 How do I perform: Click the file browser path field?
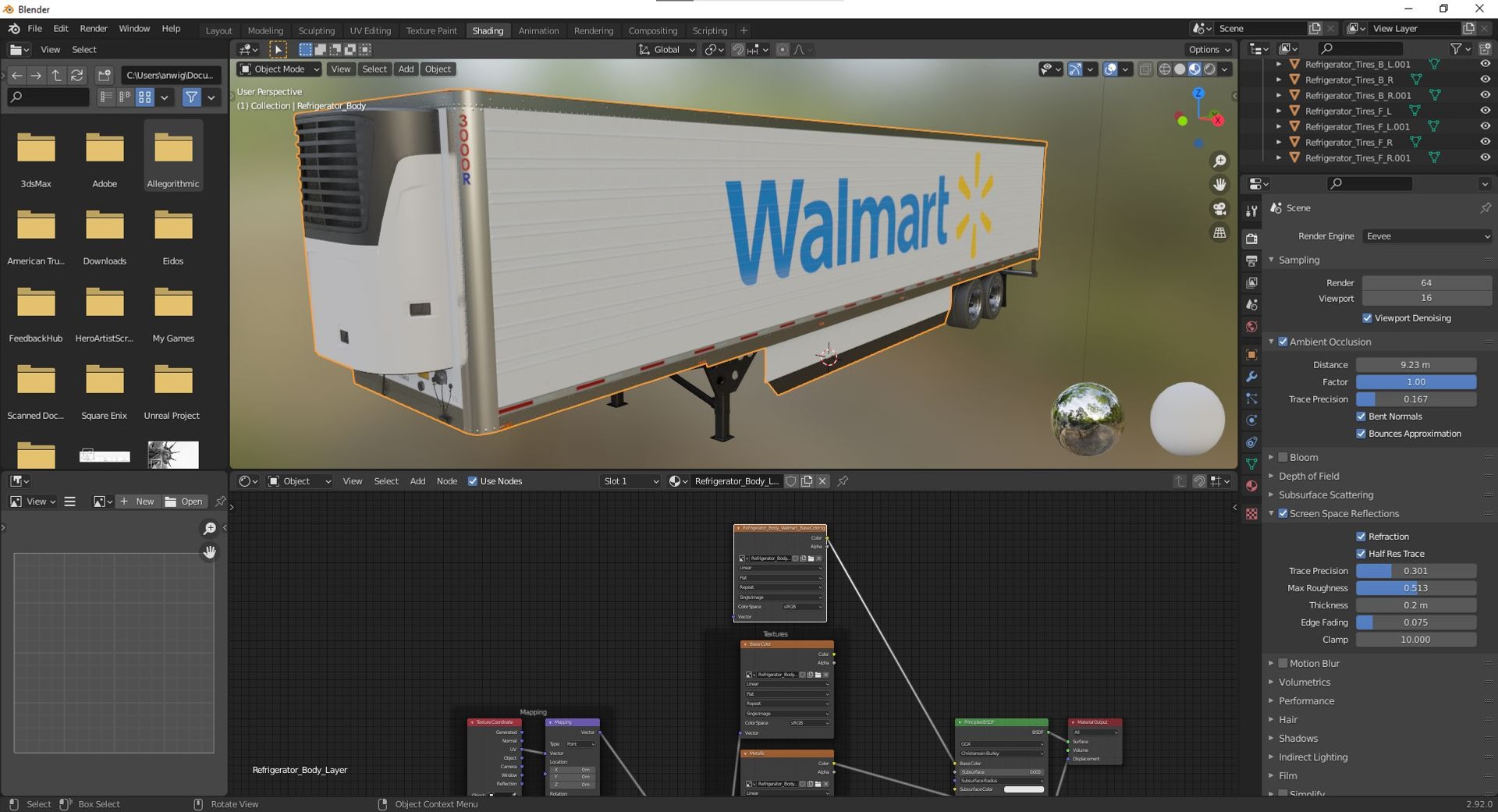pyautogui.click(x=171, y=76)
